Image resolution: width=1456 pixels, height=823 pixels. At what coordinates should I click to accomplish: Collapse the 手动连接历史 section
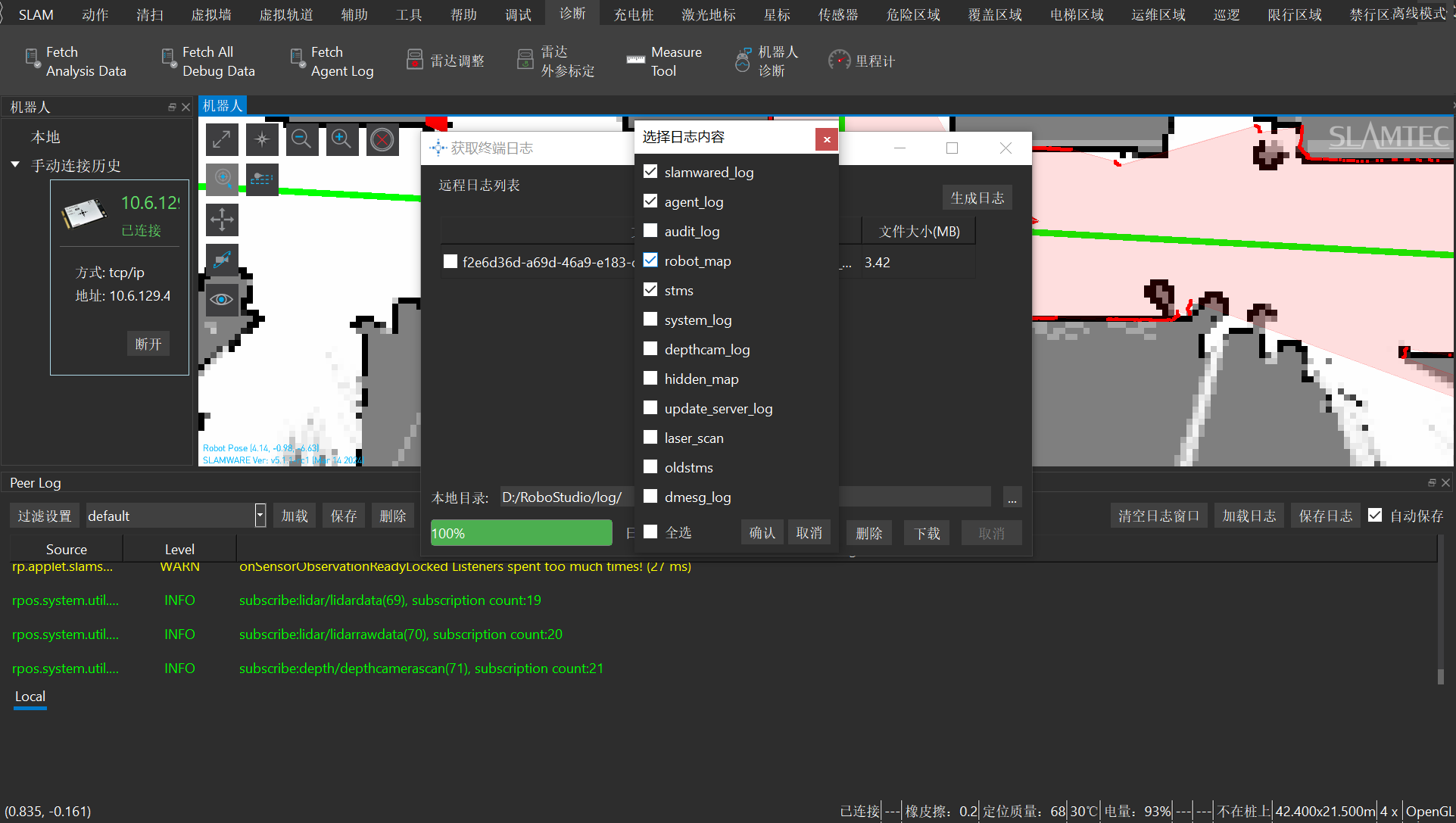[x=14, y=165]
